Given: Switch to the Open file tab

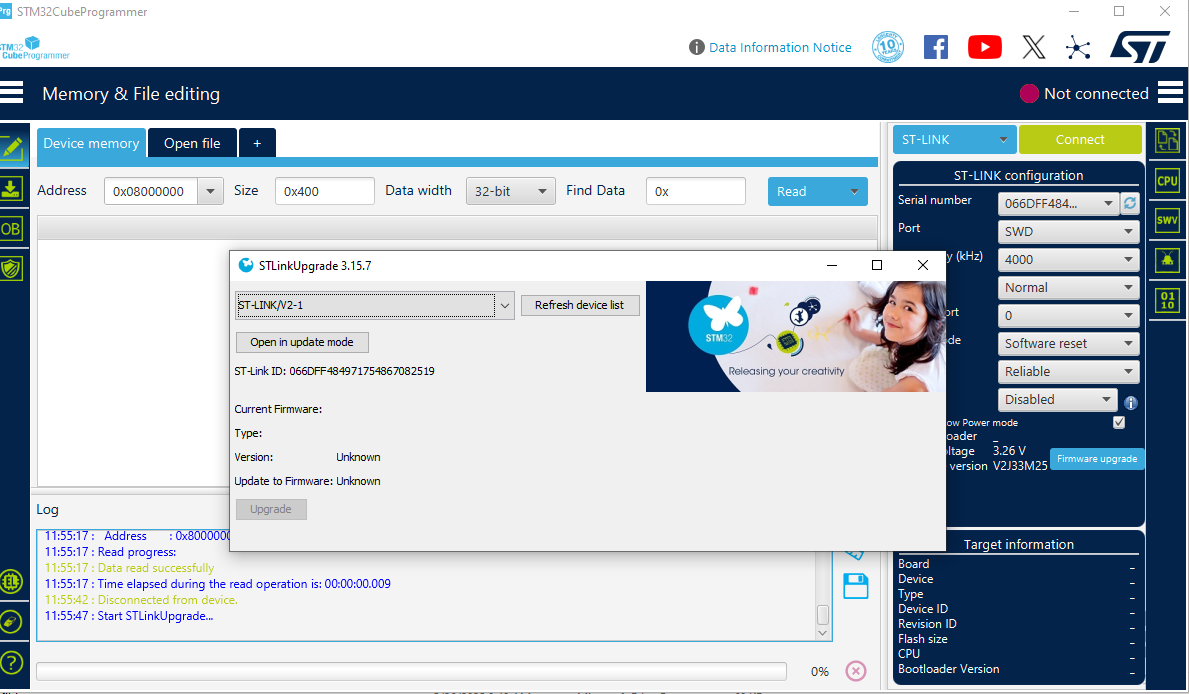Looking at the screenshot, I should (192, 143).
